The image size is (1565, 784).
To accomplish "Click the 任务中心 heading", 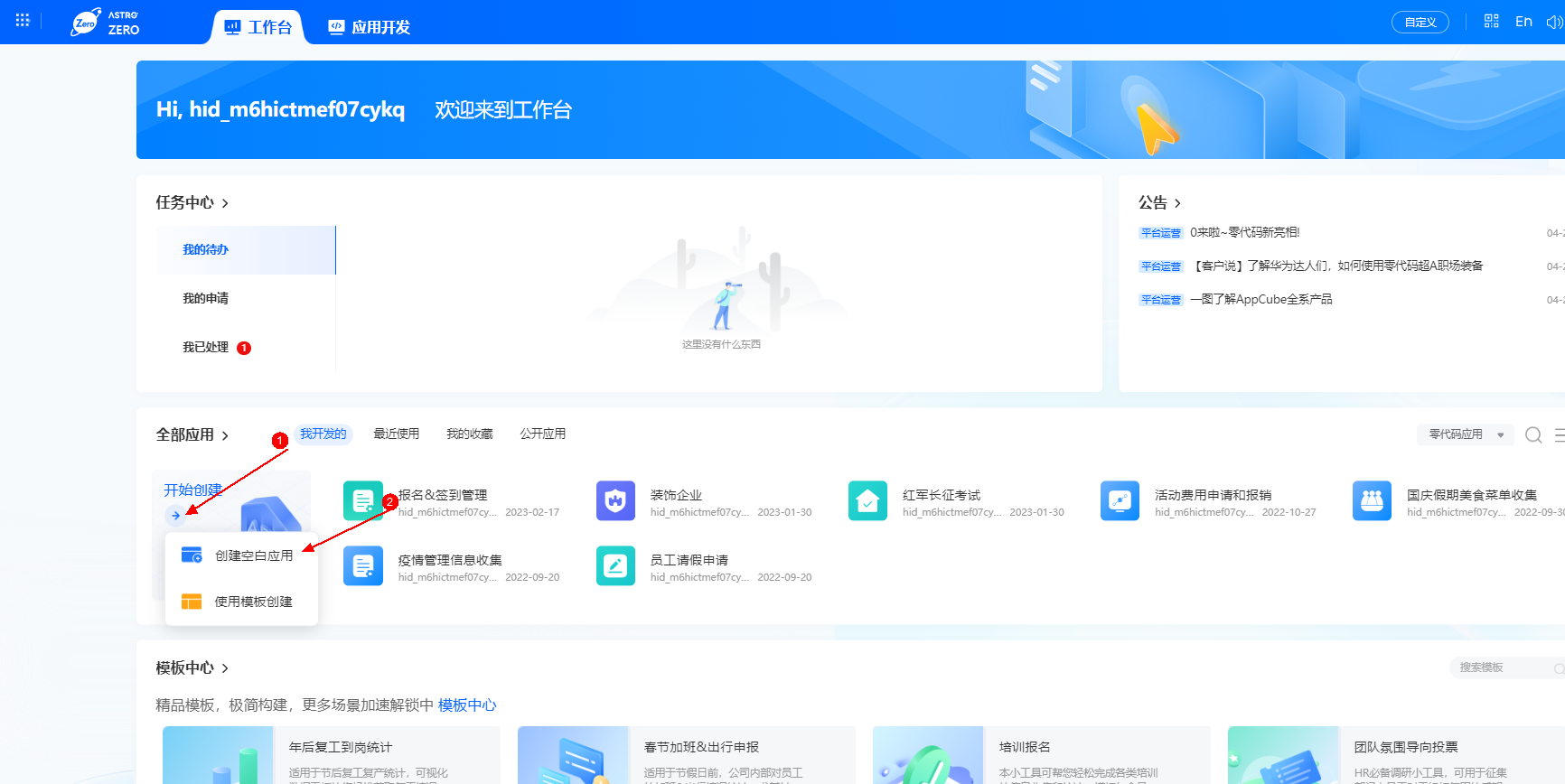I will [x=184, y=202].
